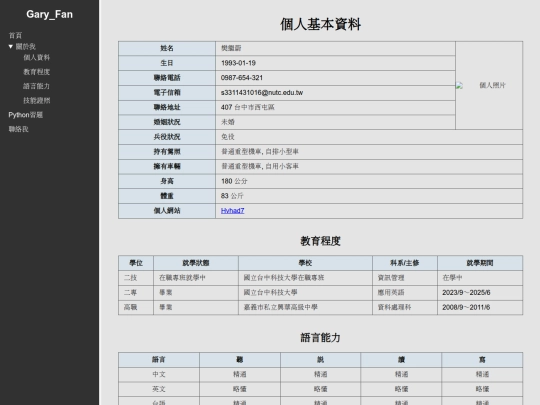Select 教育程度 in the sidebar menu

coord(37,72)
